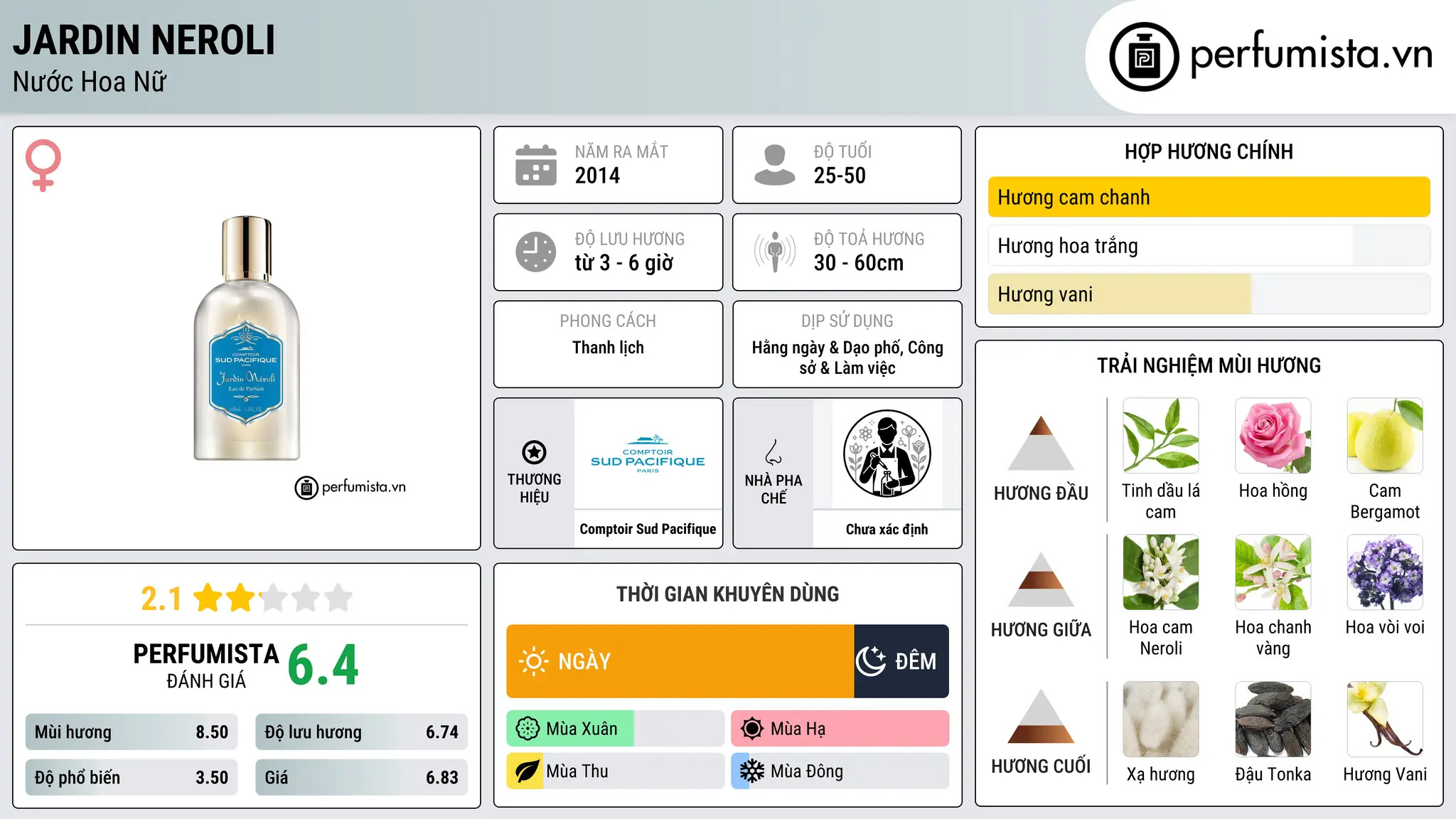This screenshot has width=1456, height=819.
Task: Click the Comptoir Sud Pacifique brand logo
Action: pos(648,454)
